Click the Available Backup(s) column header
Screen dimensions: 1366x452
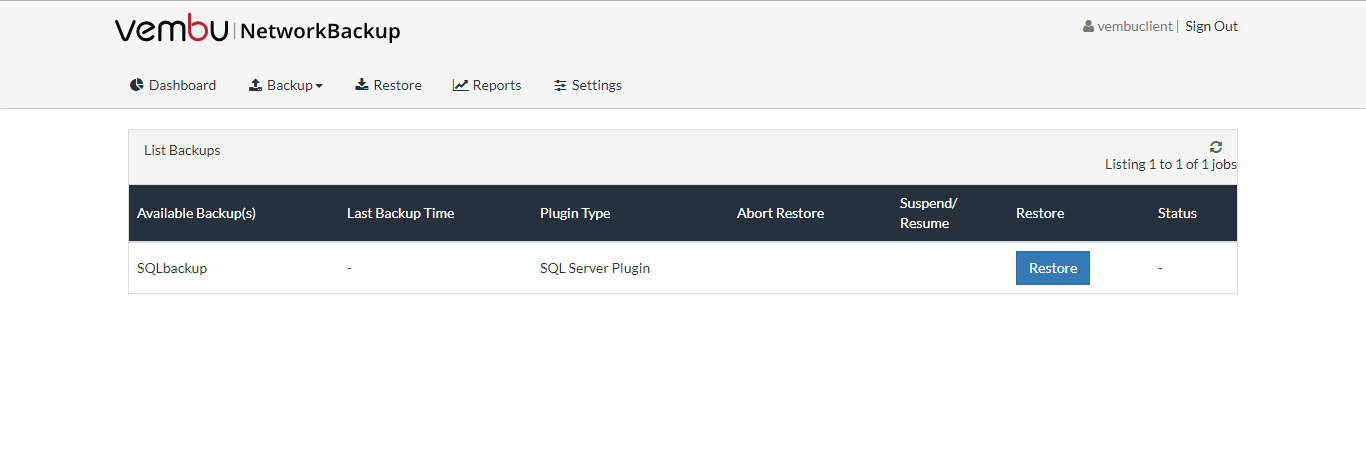[x=196, y=213]
